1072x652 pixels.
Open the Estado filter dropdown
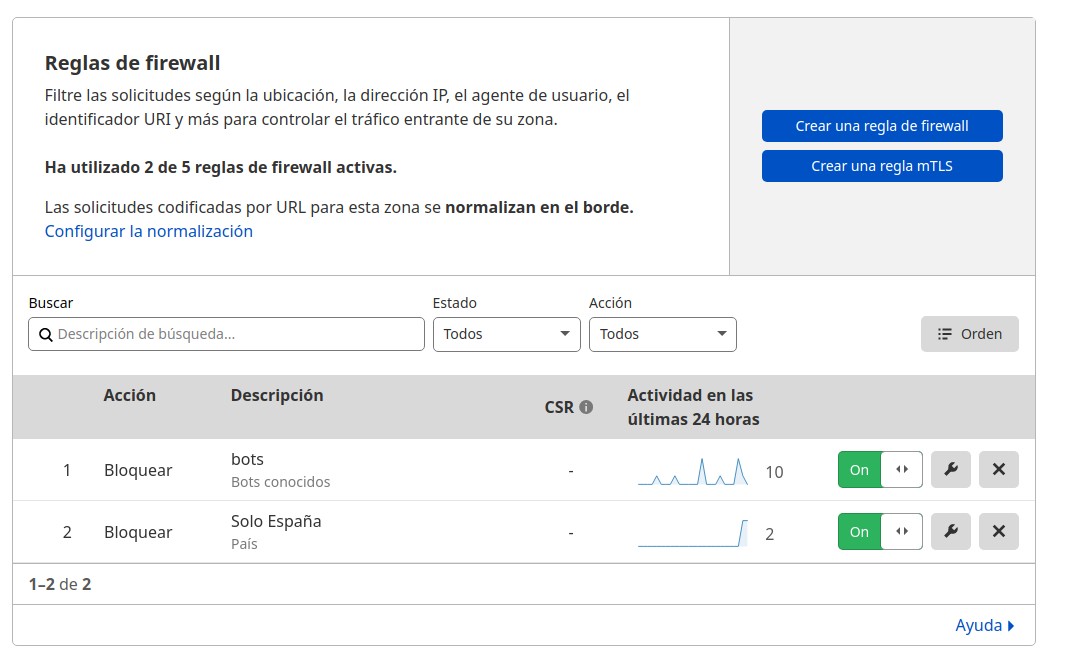pyautogui.click(x=506, y=334)
